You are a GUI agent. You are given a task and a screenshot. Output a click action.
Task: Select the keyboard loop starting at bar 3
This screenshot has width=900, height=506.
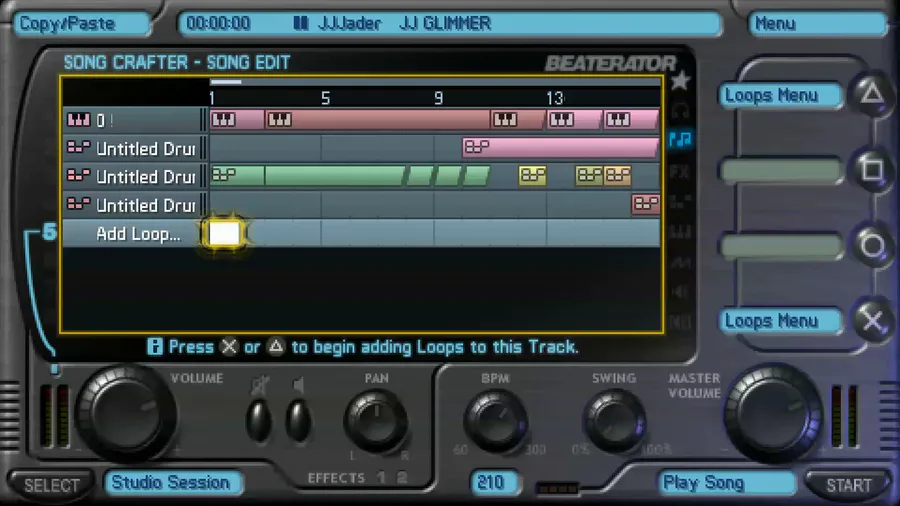[x=377, y=119]
